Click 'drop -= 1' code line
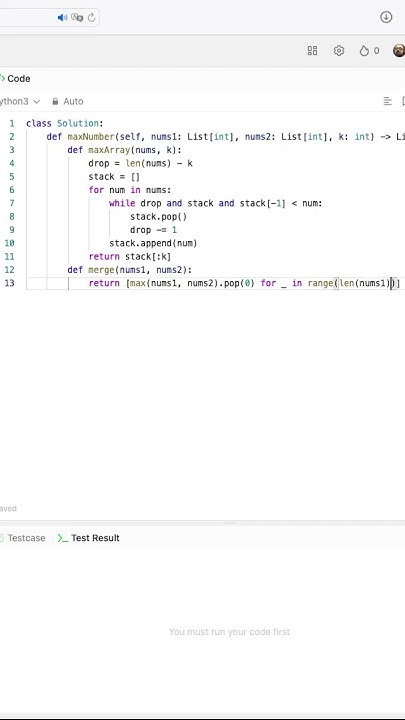 click(x=153, y=230)
